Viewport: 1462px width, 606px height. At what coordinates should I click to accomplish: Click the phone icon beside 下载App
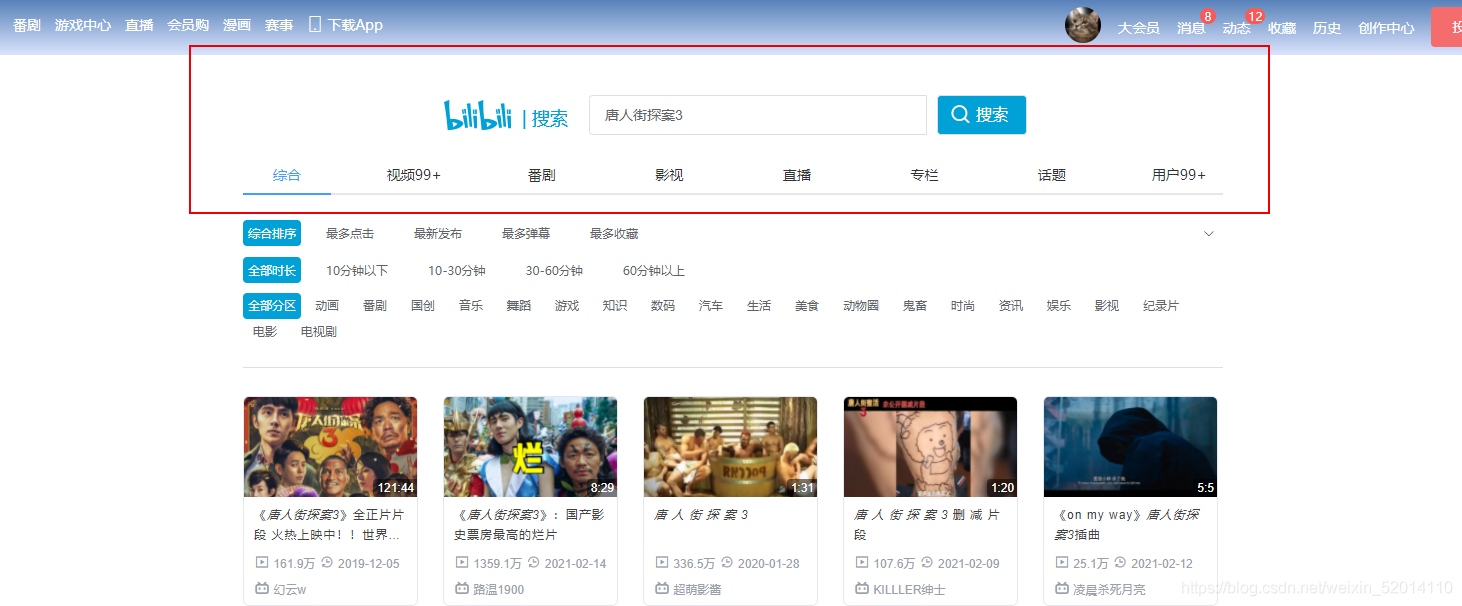tap(315, 24)
